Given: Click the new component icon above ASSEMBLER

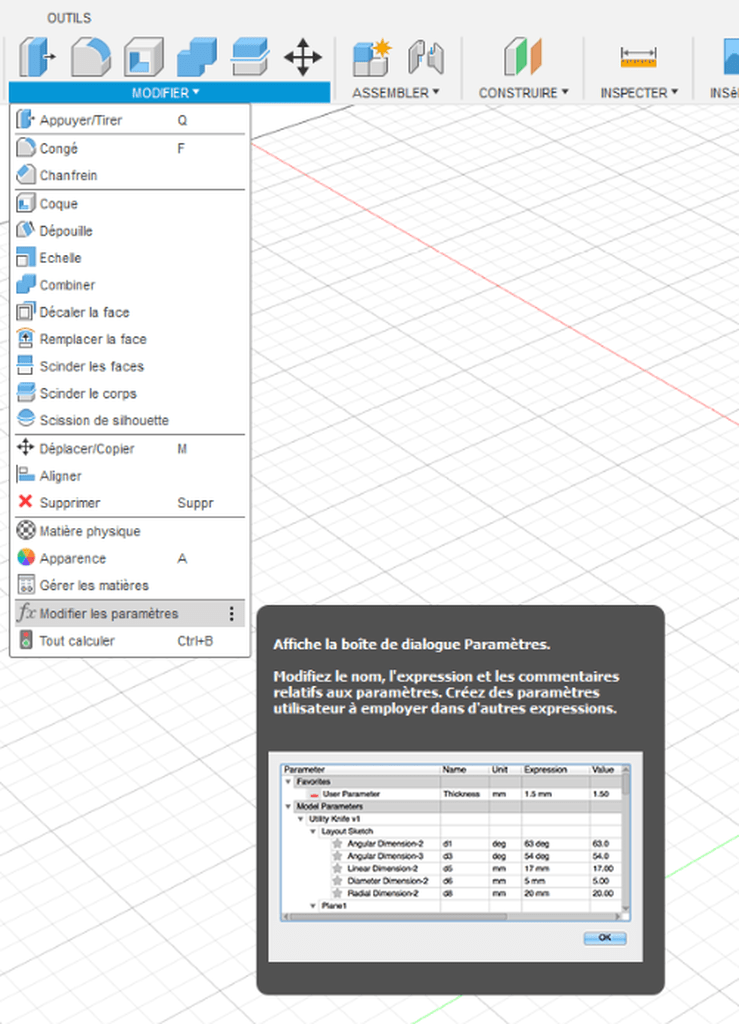Looking at the screenshot, I should click(x=371, y=57).
